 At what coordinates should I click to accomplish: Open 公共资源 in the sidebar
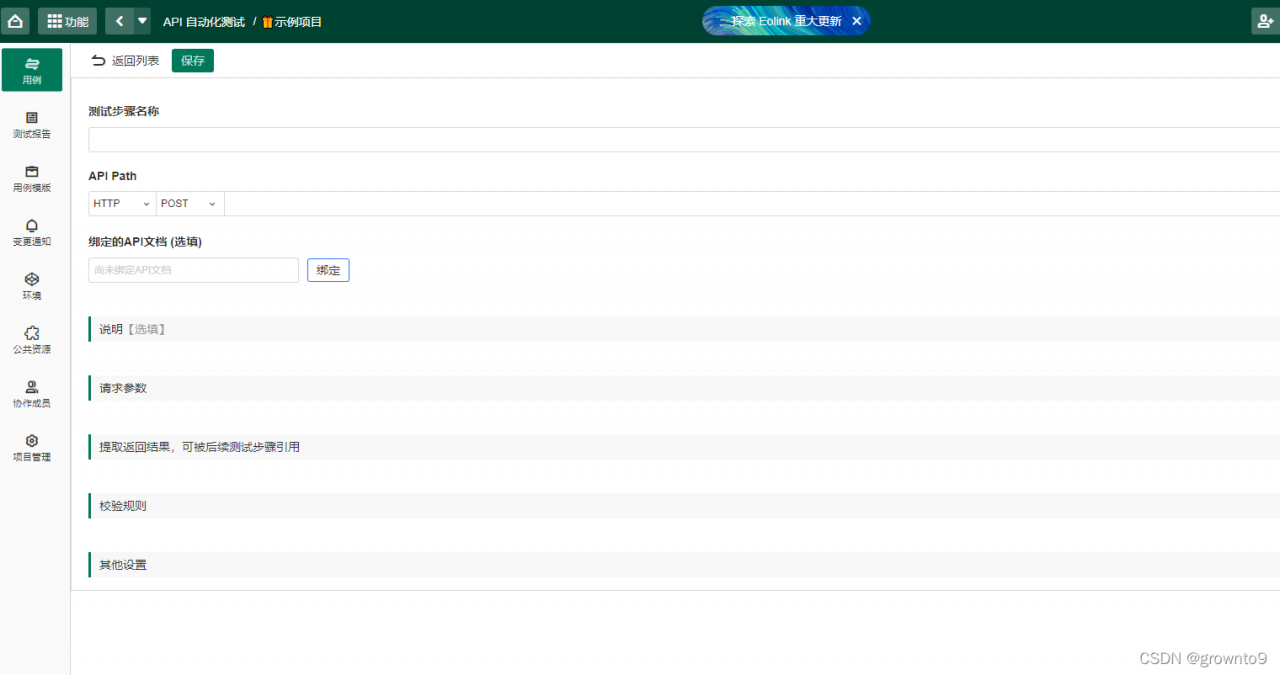32,341
